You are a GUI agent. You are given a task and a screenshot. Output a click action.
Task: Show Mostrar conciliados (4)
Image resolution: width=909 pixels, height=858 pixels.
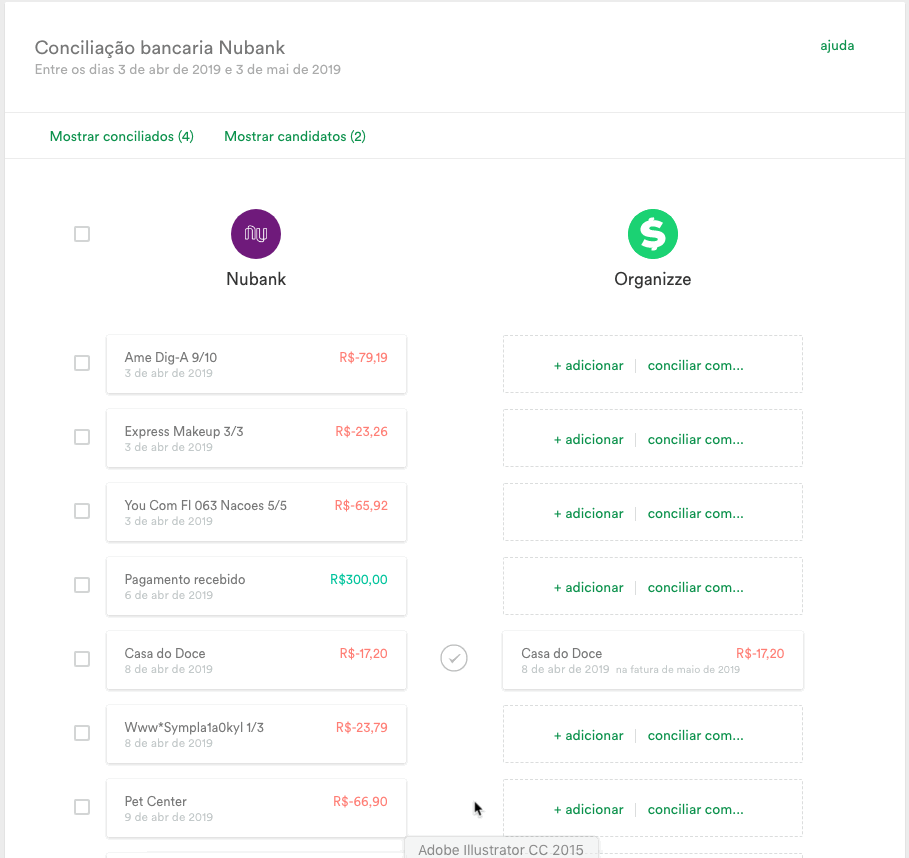click(x=122, y=136)
